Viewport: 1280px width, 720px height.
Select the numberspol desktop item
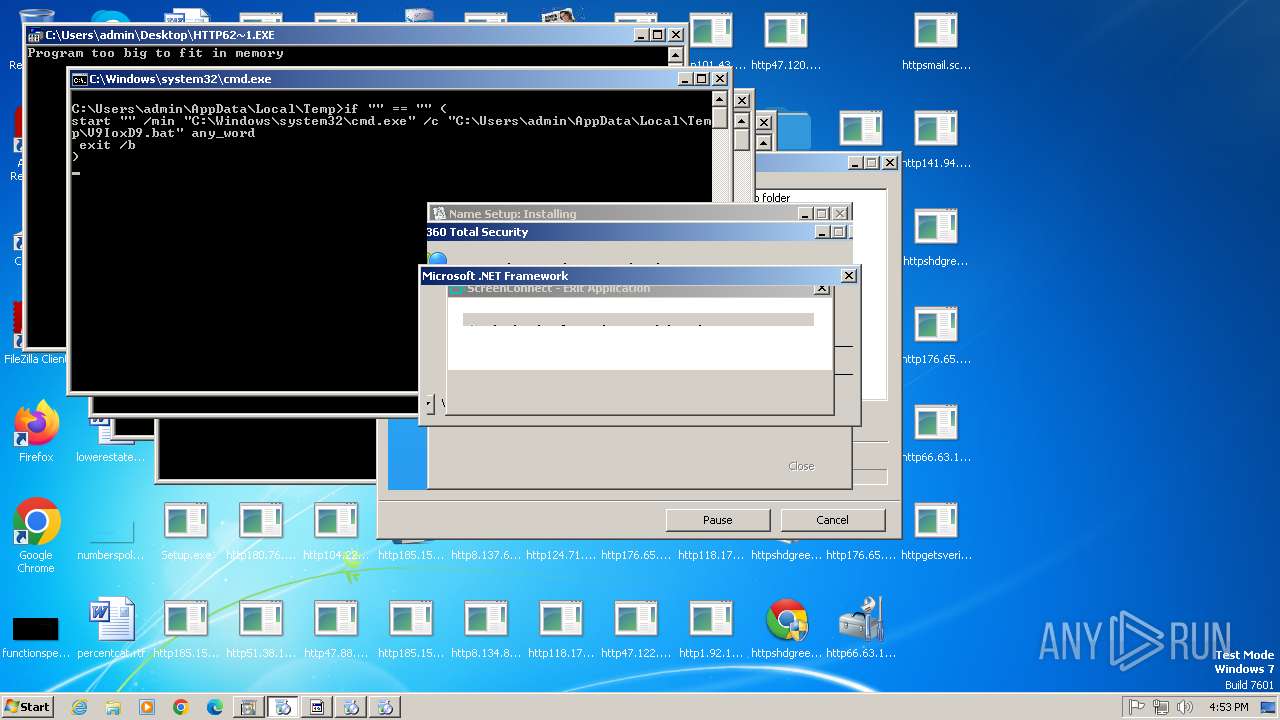[x=111, y=540]
